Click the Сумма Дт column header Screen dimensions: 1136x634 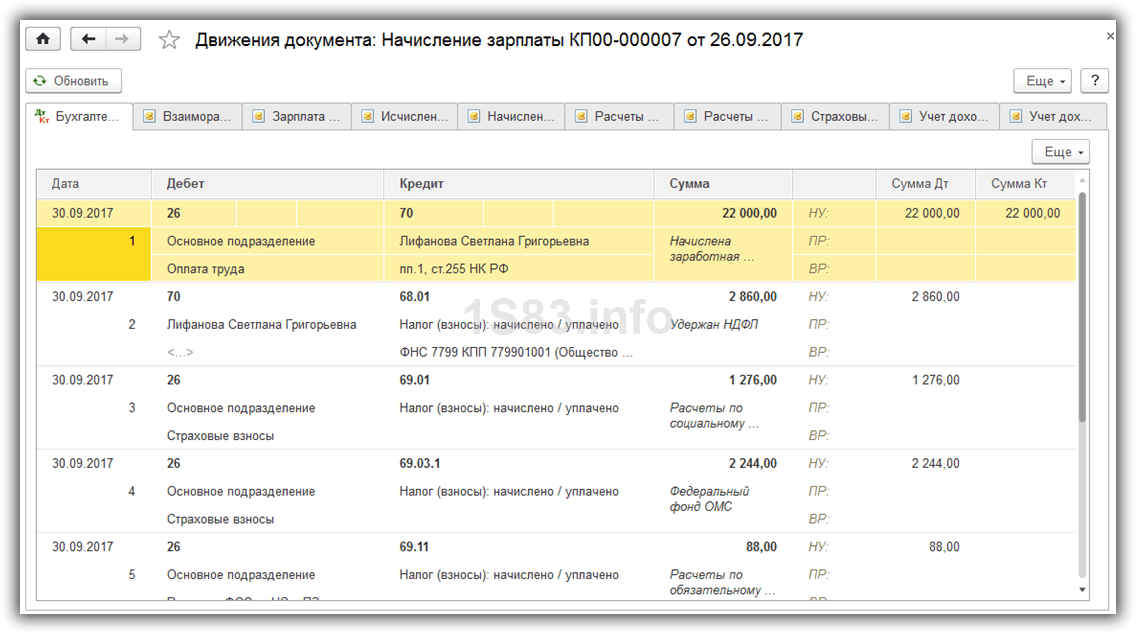pyautogui.click(x=925, y=184)
